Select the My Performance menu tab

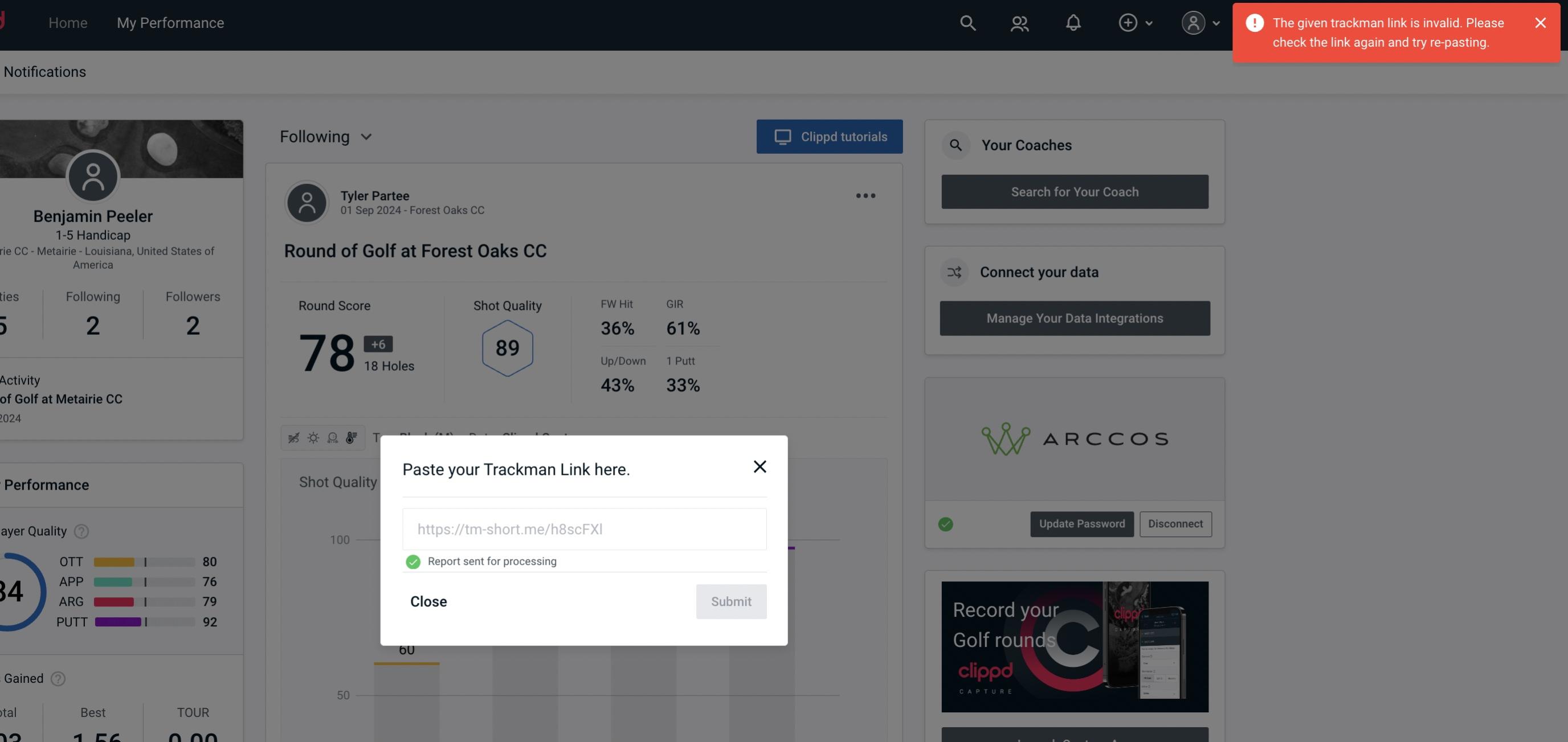(170, 21)
